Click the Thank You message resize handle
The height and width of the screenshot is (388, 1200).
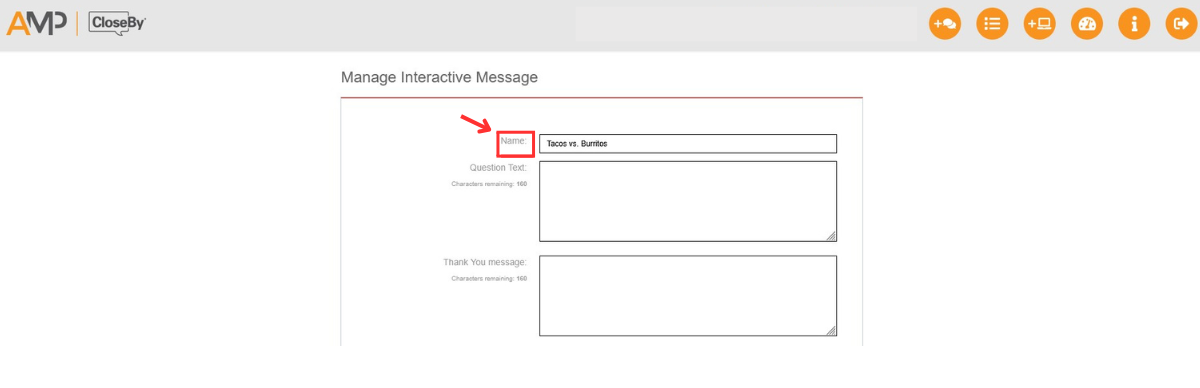(x=831, y=330)
